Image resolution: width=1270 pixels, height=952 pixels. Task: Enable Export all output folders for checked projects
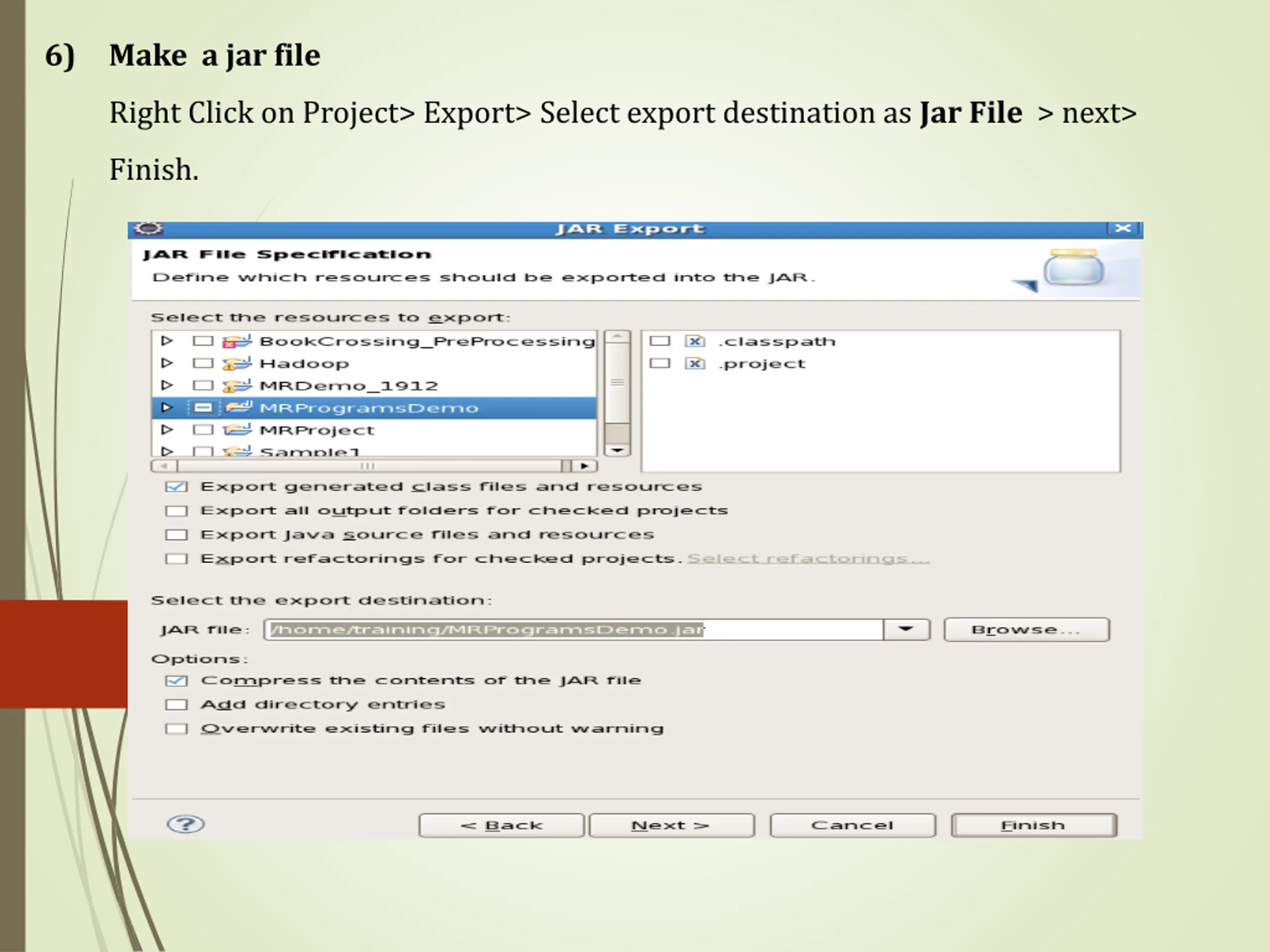tap(176, 511)
